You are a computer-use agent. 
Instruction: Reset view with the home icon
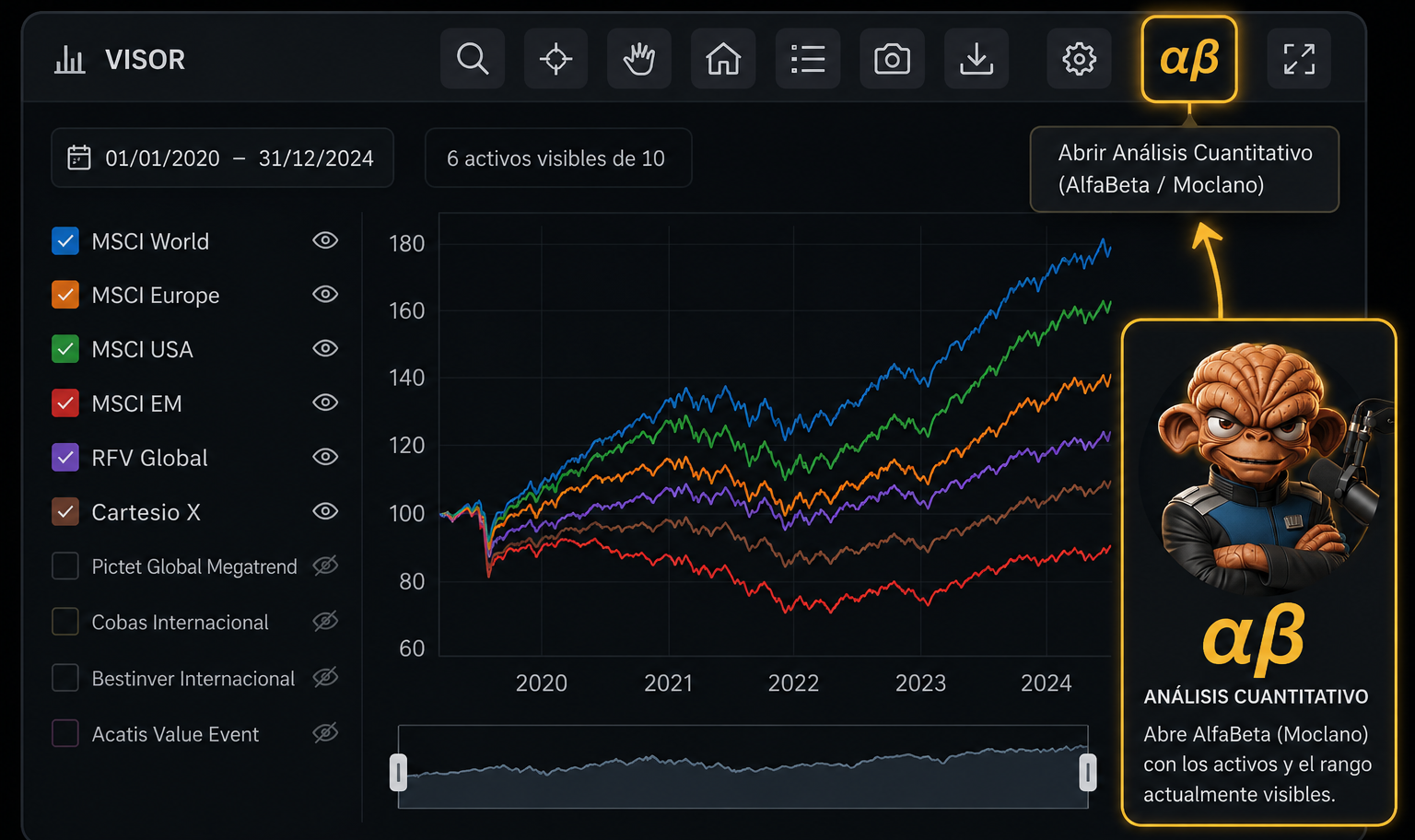coord(723,59)
